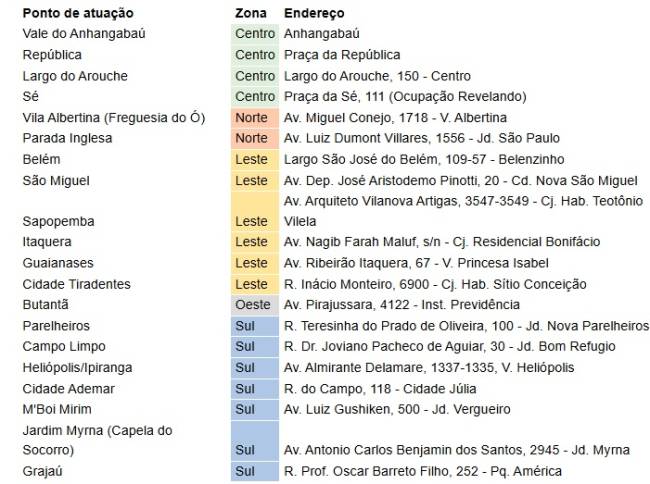Select the Centro zone cell for República
This screenshot has width=650, height=484.
(255, 55)
